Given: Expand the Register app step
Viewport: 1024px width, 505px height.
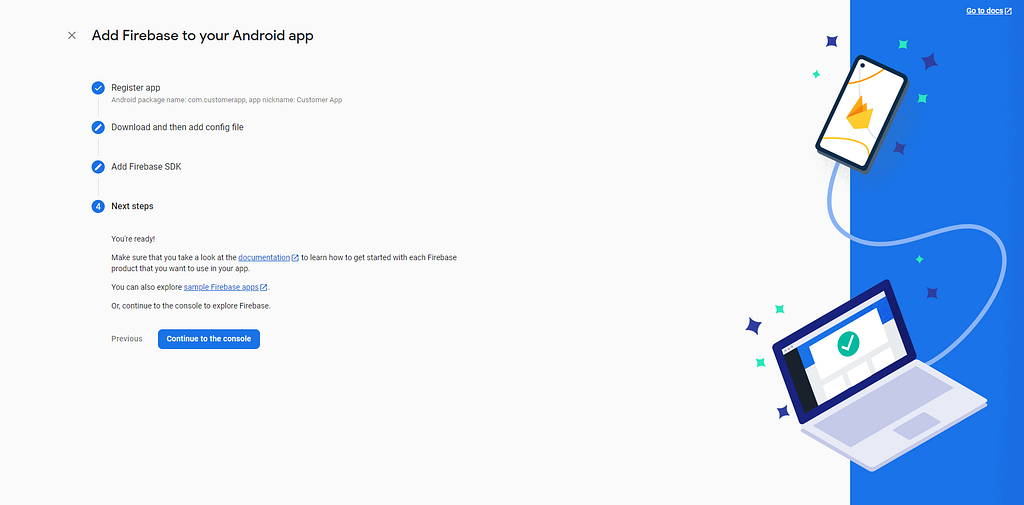Looking at the screenshot, I should [x=136, y=88].
